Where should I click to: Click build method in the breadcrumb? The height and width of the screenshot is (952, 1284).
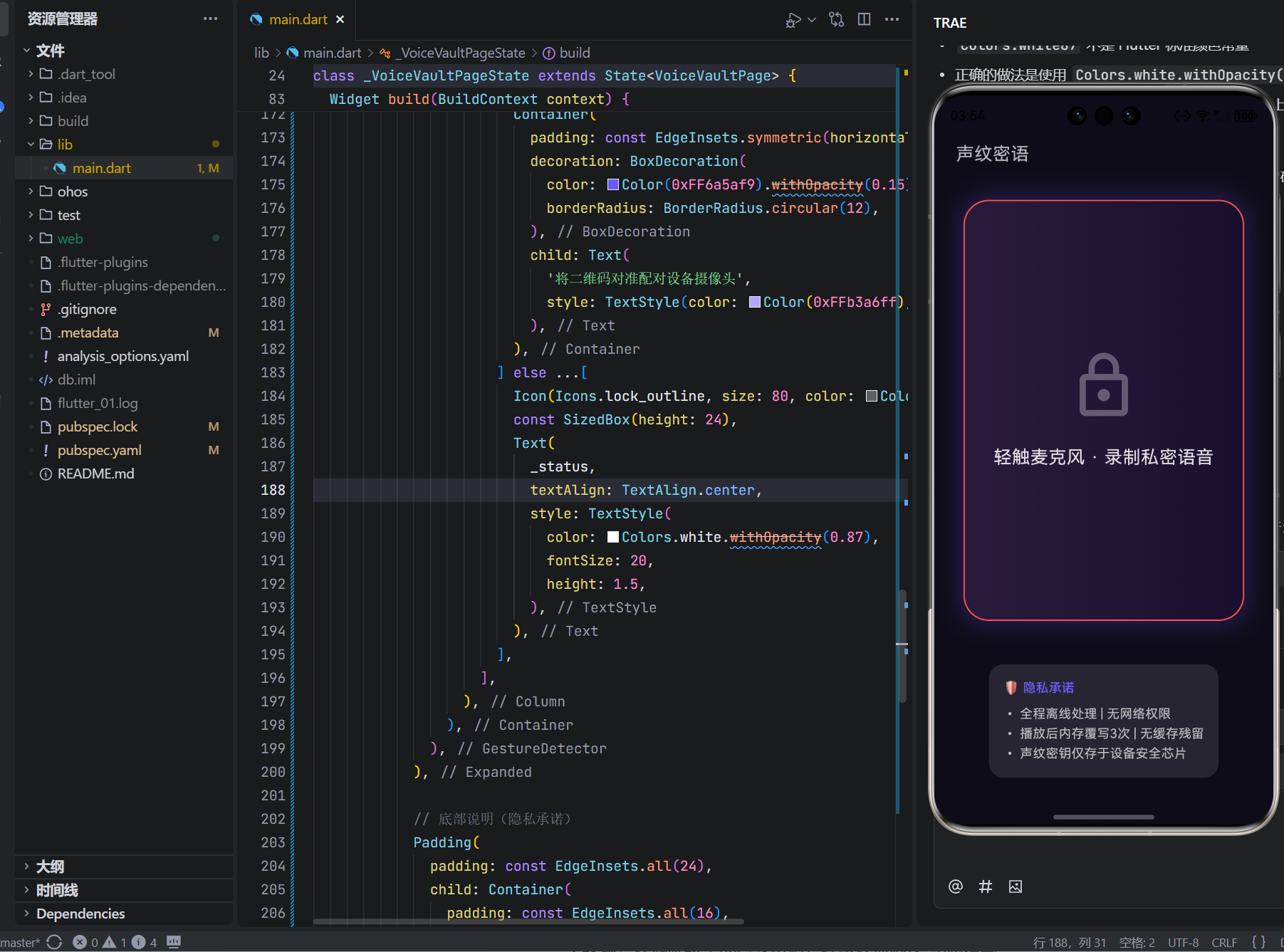pos(575,53)
